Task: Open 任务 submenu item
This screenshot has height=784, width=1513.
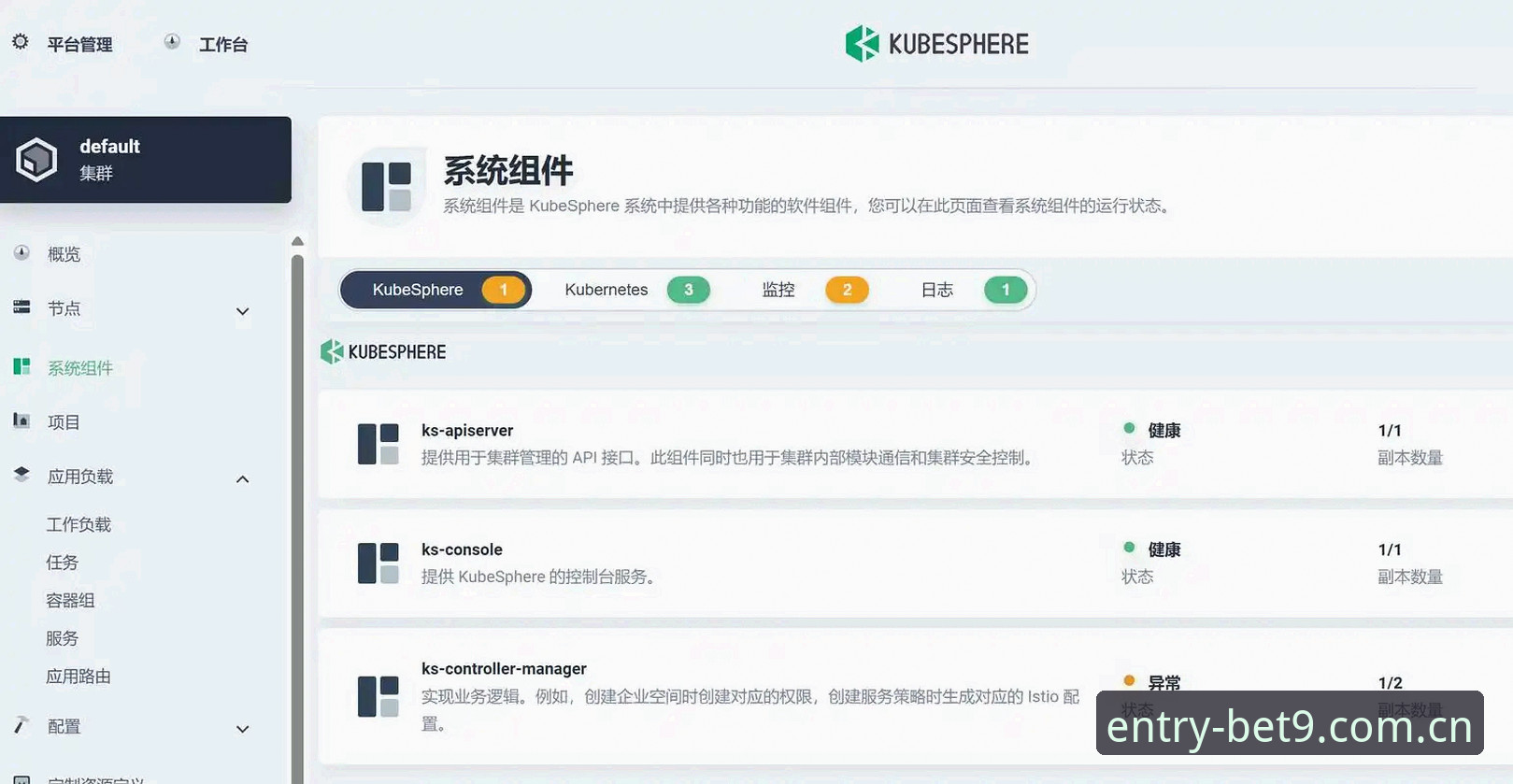Action: coord(63,563)
